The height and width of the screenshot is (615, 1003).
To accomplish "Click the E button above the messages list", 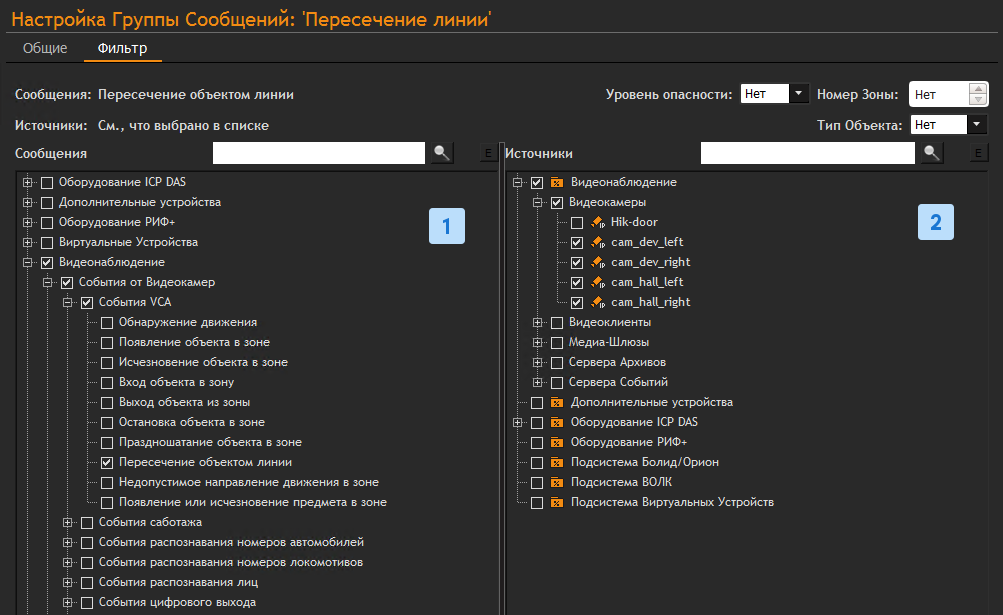I will (x=488, y=153).
